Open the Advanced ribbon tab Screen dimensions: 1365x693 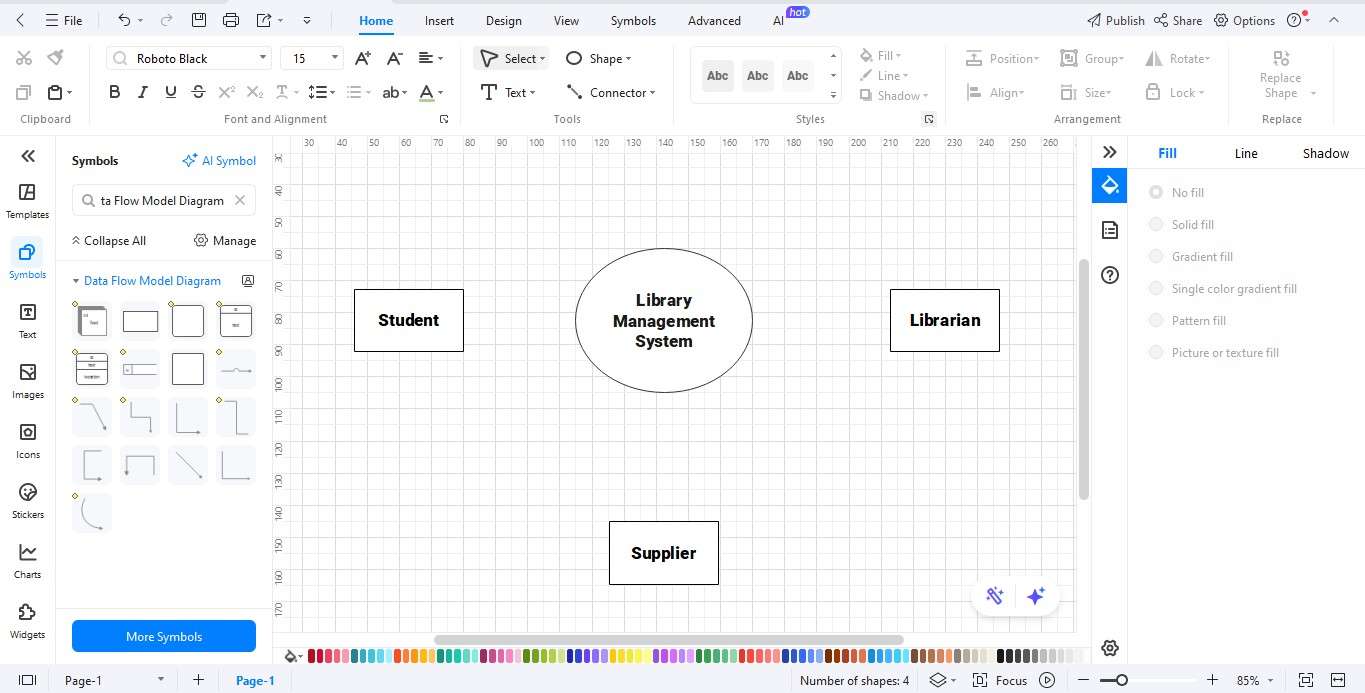coord(714,20)
